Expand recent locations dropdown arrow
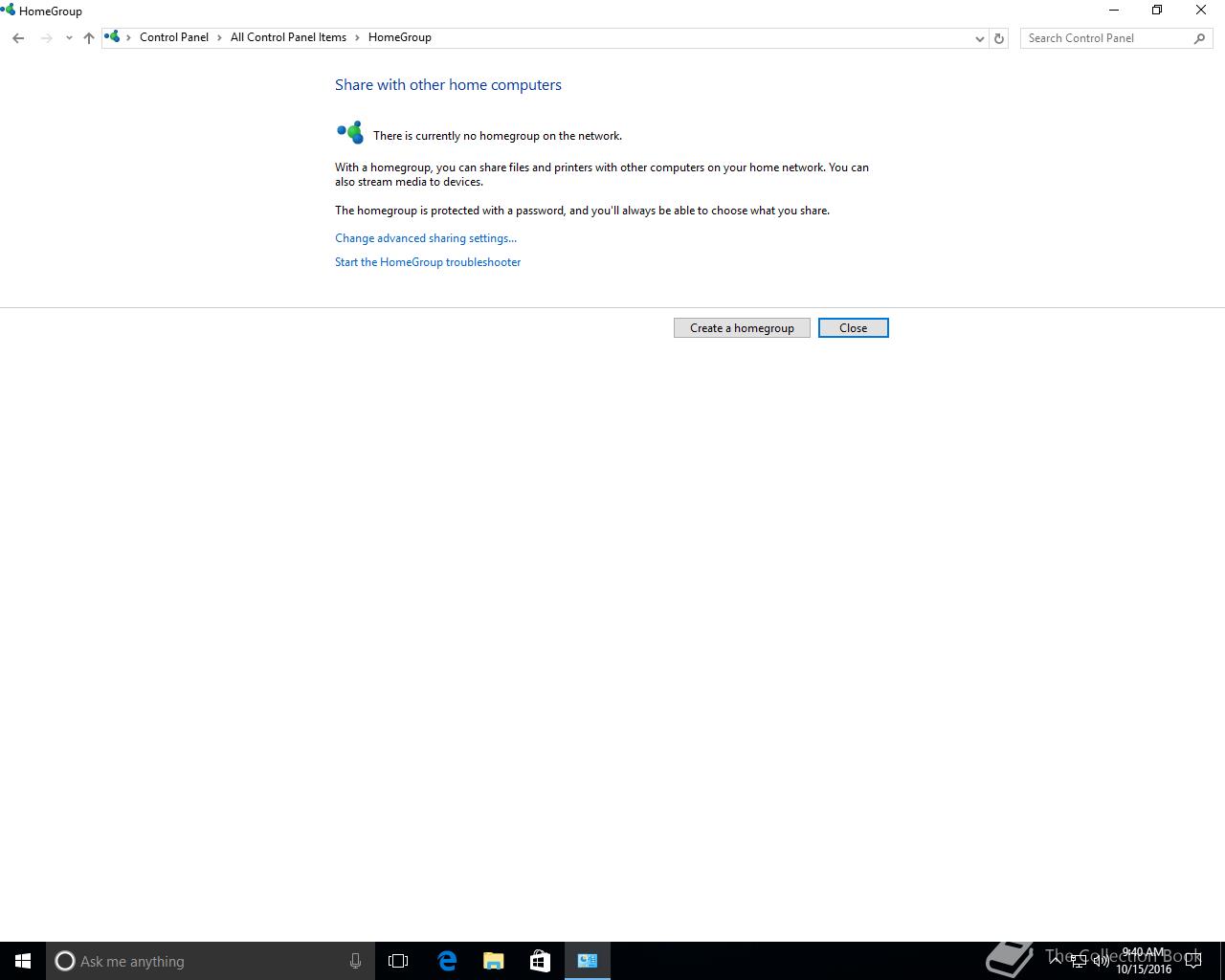Image resolution: width=1225 pixels, height=980 pixels. (69, 38)
